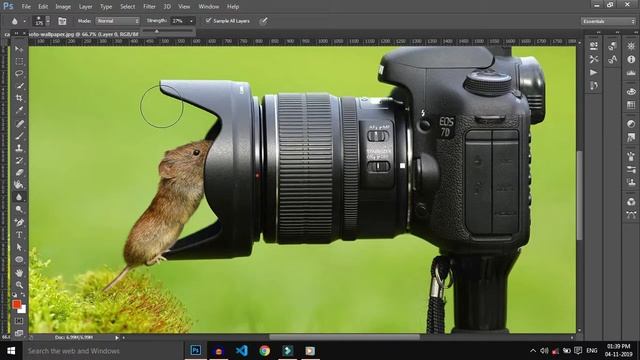Image resolution: width=640 pixels, height=360 pixels.
Task: Open the Swatches panel grid icon
Action: tap(631, 105)
